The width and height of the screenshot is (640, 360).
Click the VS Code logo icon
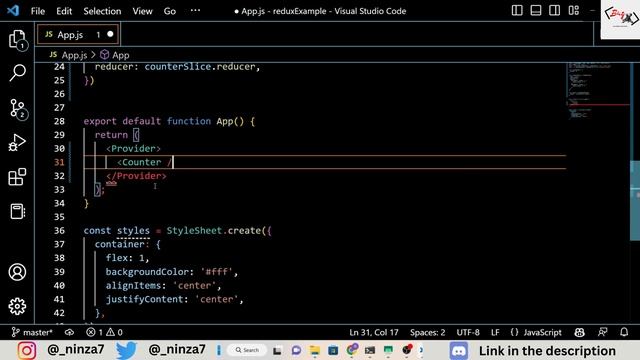point(13,11)
